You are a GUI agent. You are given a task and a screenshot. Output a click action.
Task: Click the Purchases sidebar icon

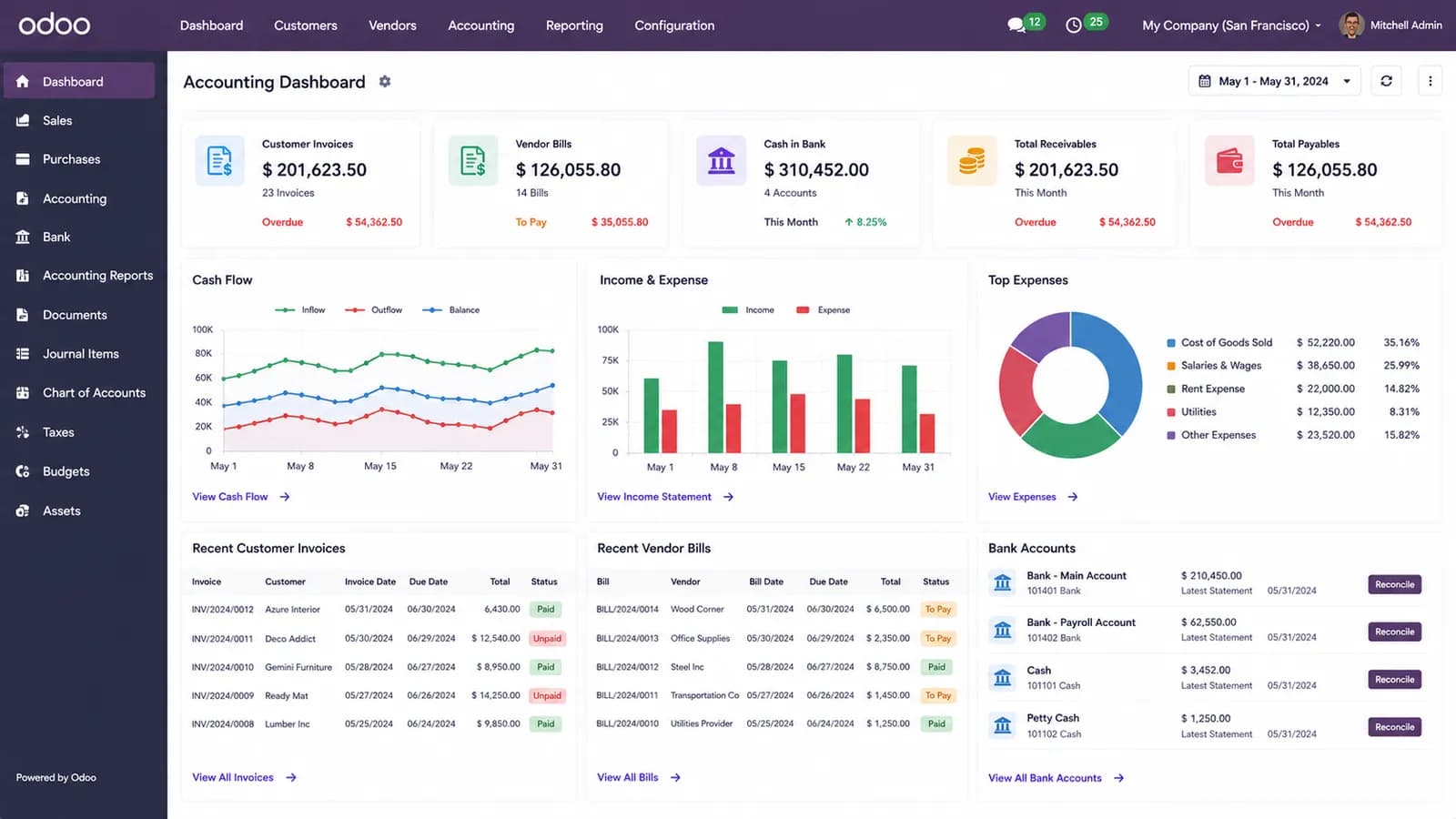coord(23,159)
